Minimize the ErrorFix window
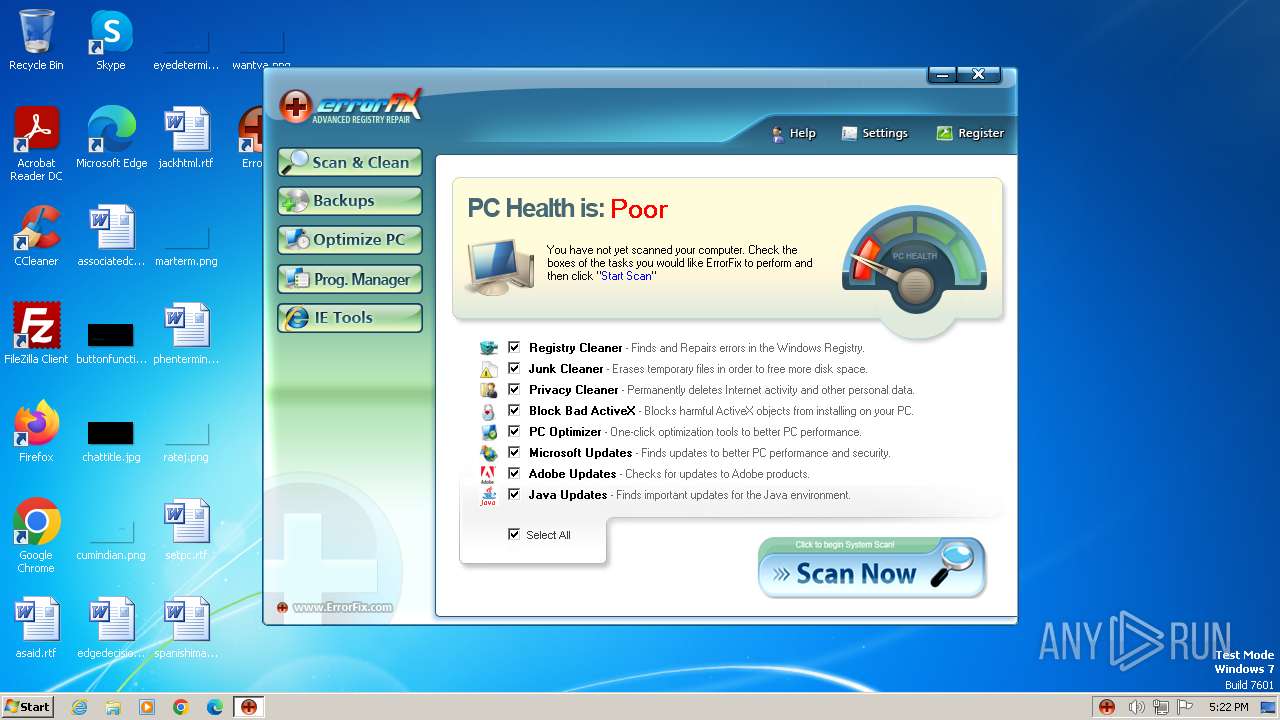 point(942,74)
